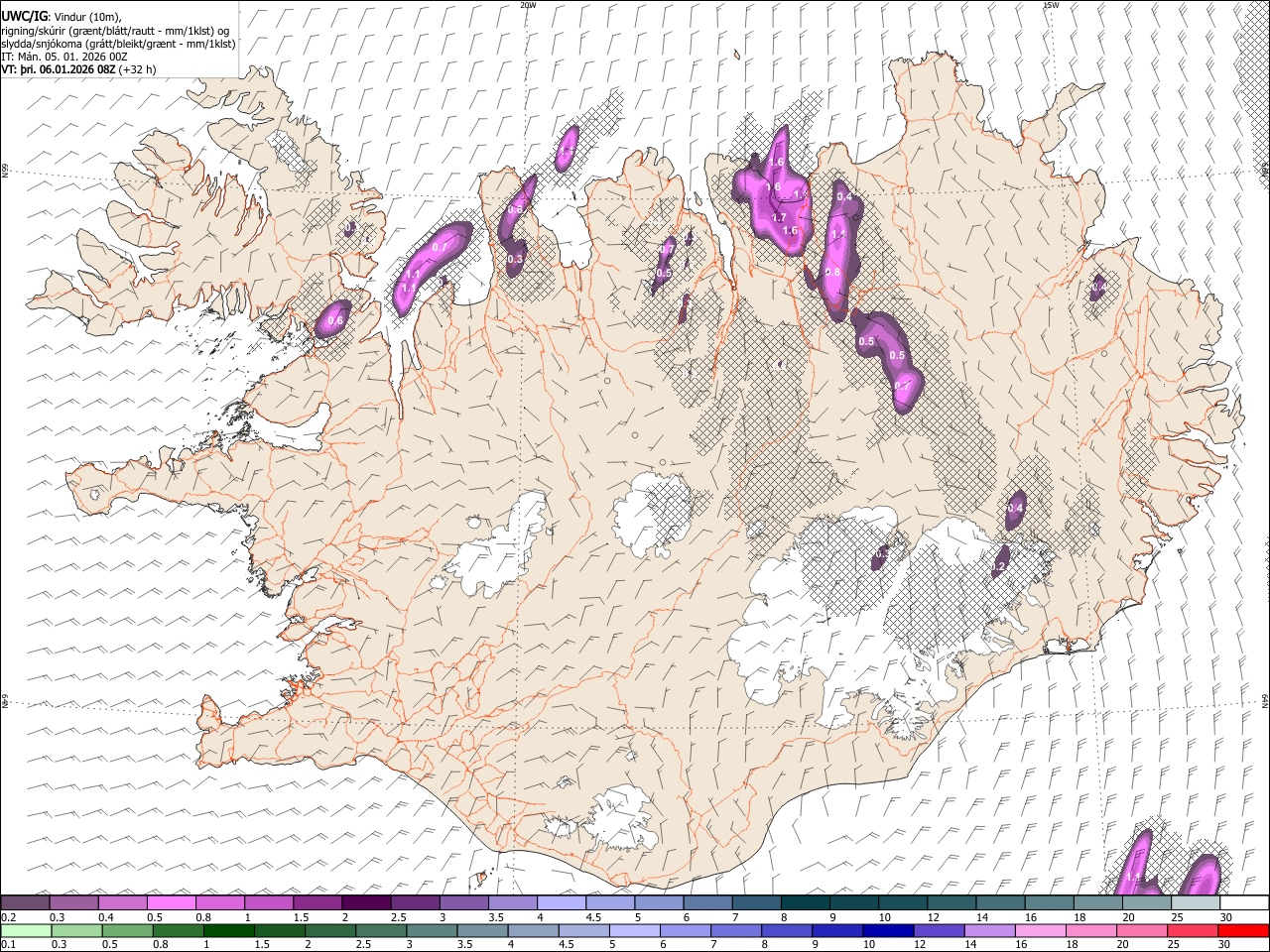This screenshot has height=952, width=1270.
Task: Click the 1.5–2 swatch in the upper purple scale
Action: point(317,902)
